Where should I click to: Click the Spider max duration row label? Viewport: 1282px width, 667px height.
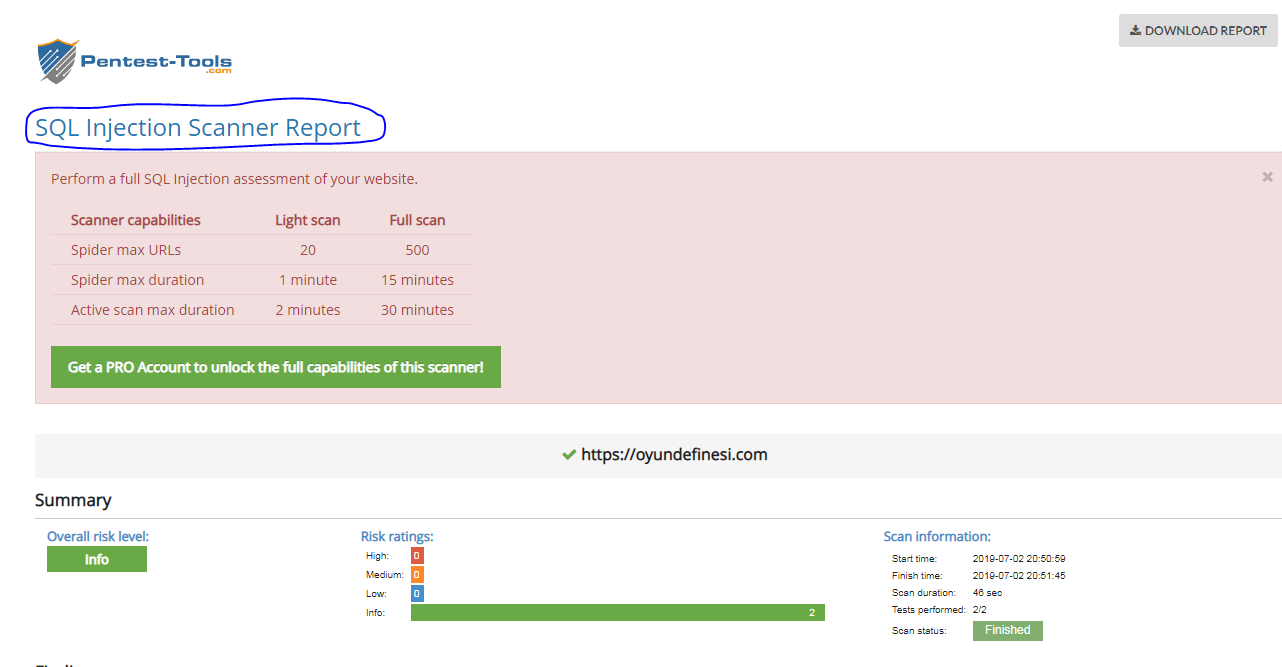pyautogui.click(x=137, y=280)
